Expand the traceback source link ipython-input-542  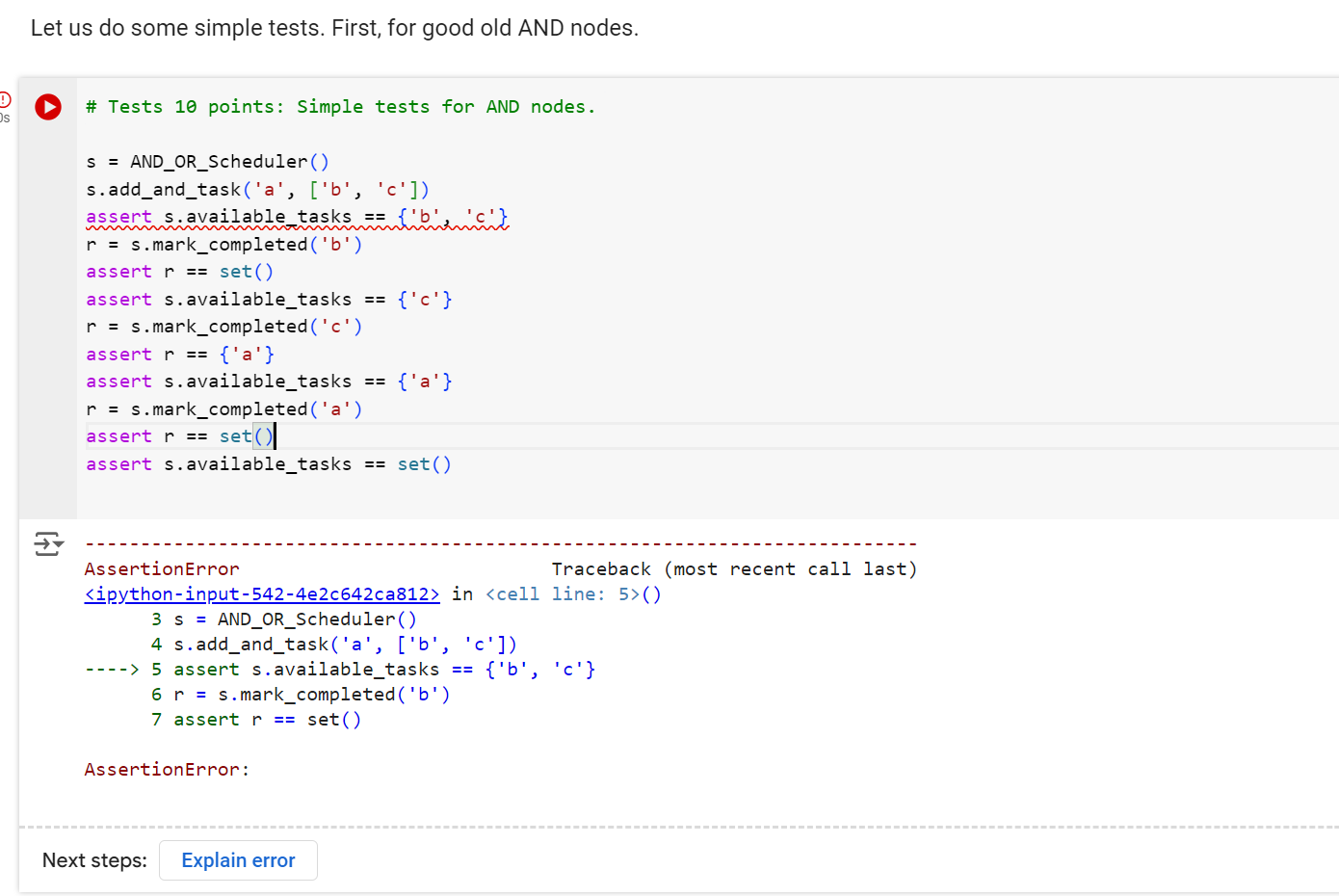point(260,593)
